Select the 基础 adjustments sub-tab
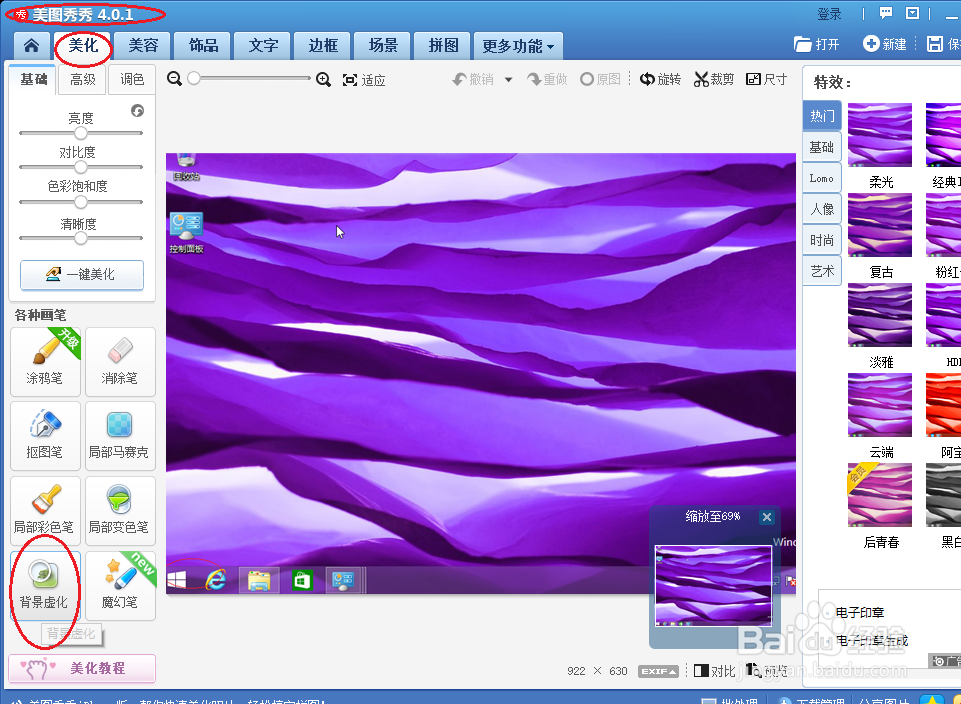This screenshot has width=961, height=704. tap(33, 80)
